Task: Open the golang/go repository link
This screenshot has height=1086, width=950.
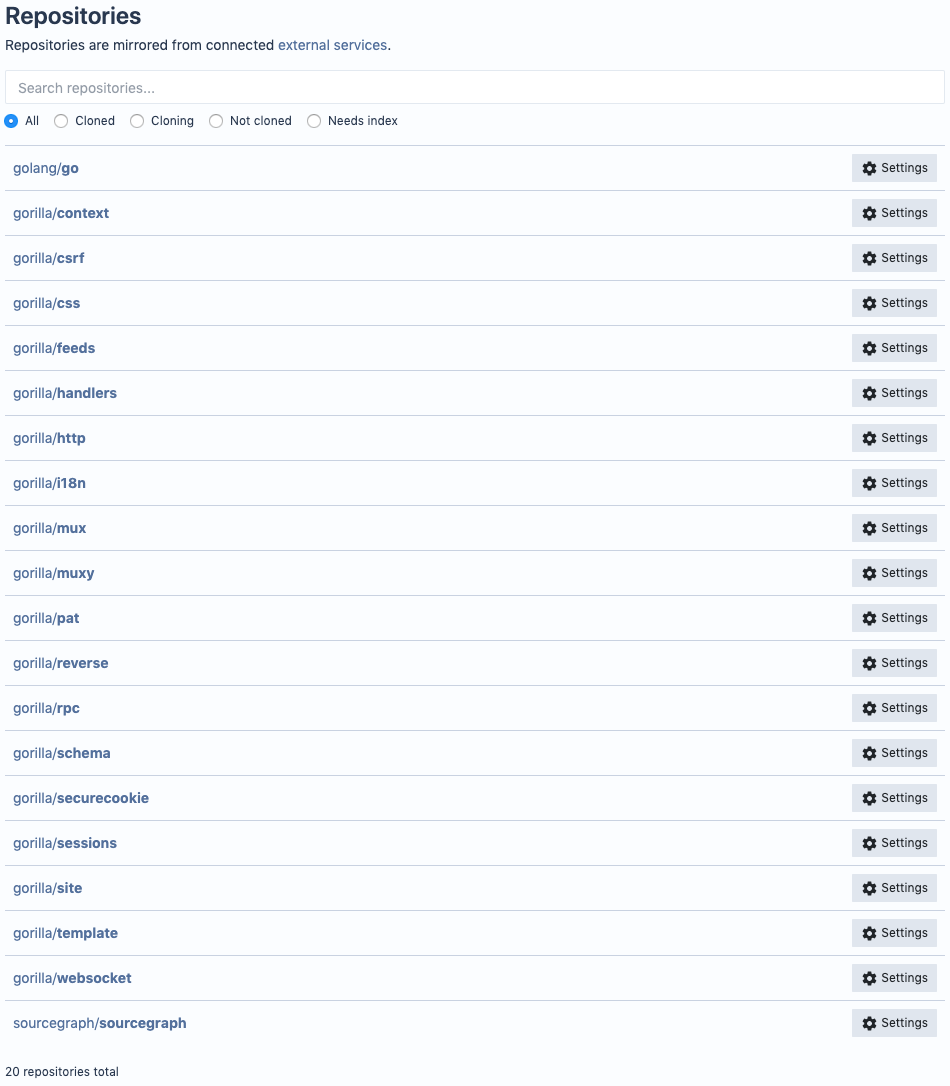Action: (x=46, y=168)
